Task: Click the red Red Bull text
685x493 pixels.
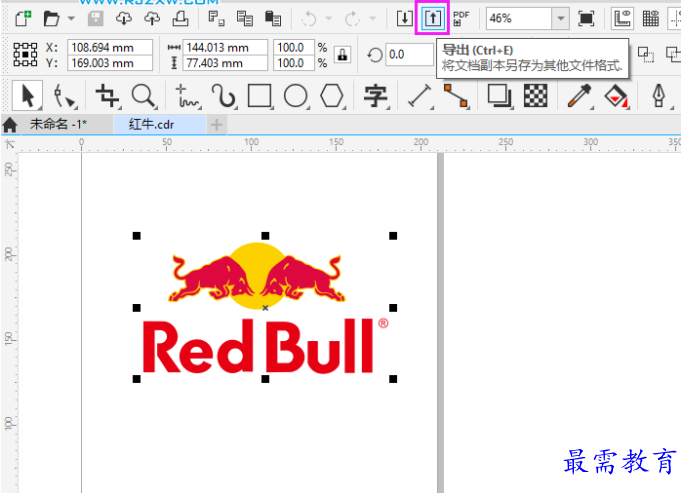Action: pos(258,346)
